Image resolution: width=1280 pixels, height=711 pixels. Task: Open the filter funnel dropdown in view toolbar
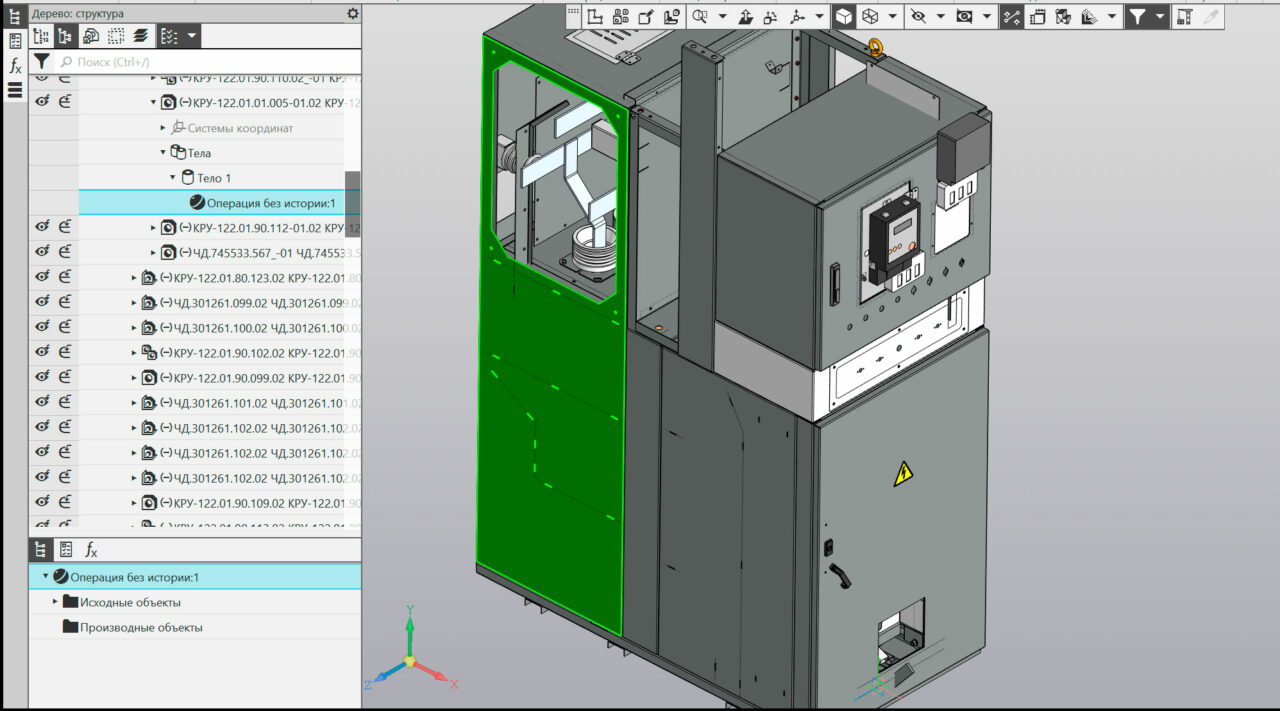point(1160,16)
